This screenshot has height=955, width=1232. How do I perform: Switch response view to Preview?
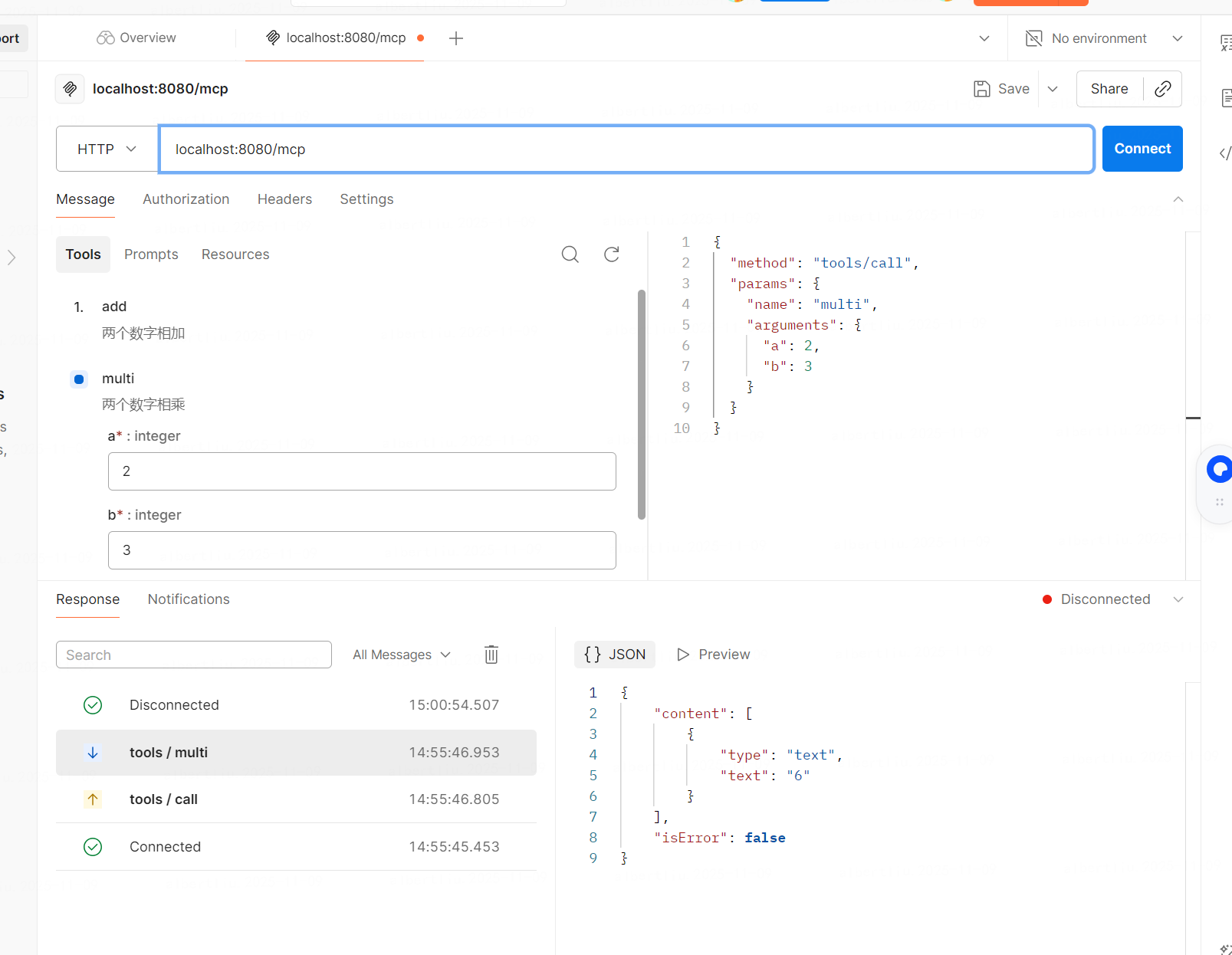coord(713,655)
